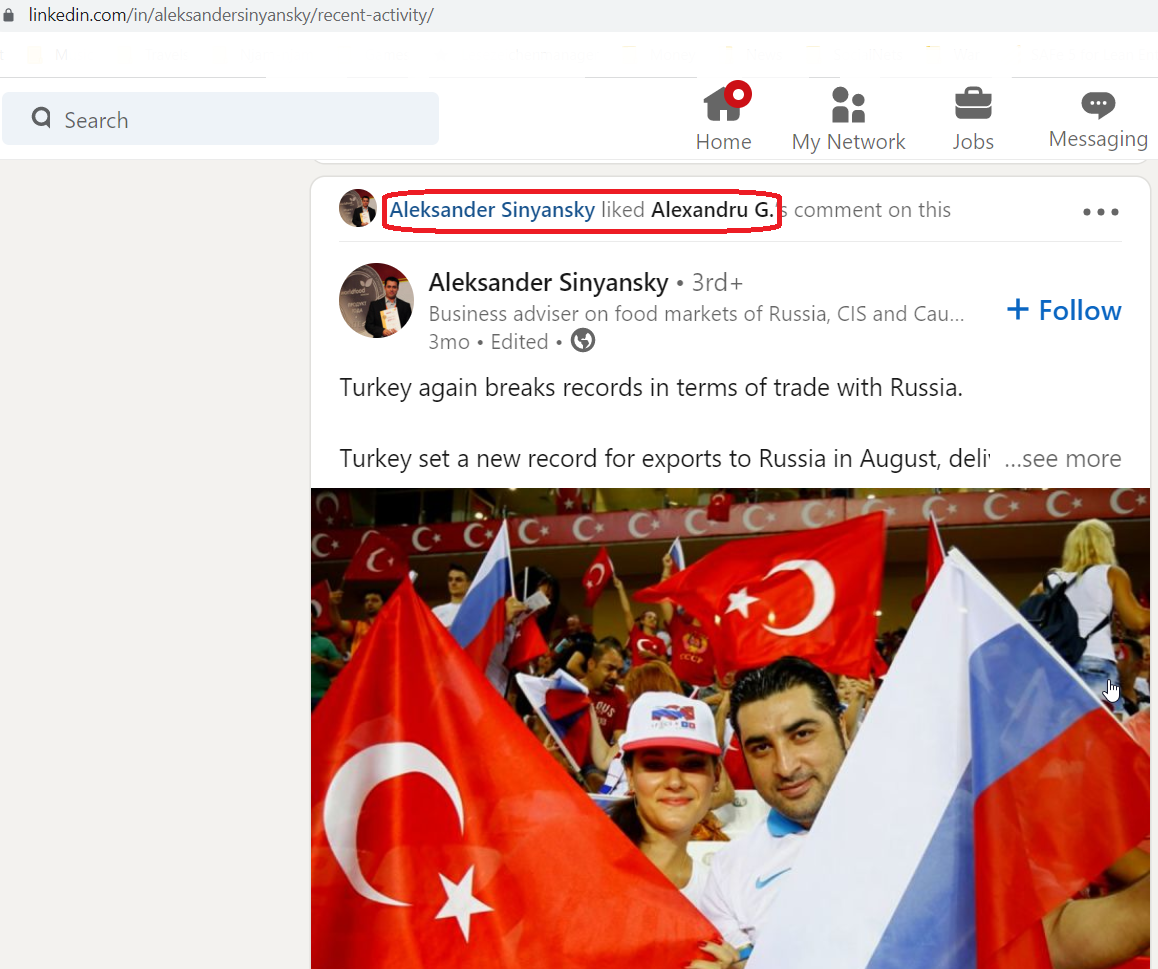Screen dimensions: 1158x969
Task: Open the three-dot post options menu
Action: click(x=1100, y=212)
